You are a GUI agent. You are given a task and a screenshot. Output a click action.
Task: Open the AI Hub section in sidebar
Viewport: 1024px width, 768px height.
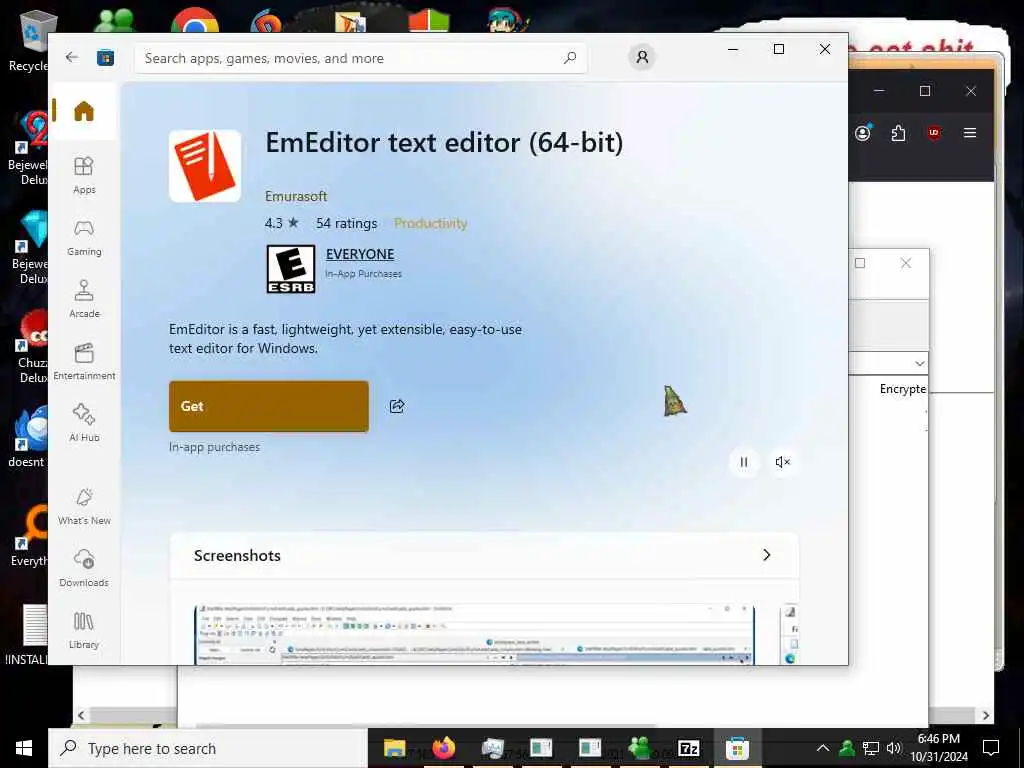[84, 424]
